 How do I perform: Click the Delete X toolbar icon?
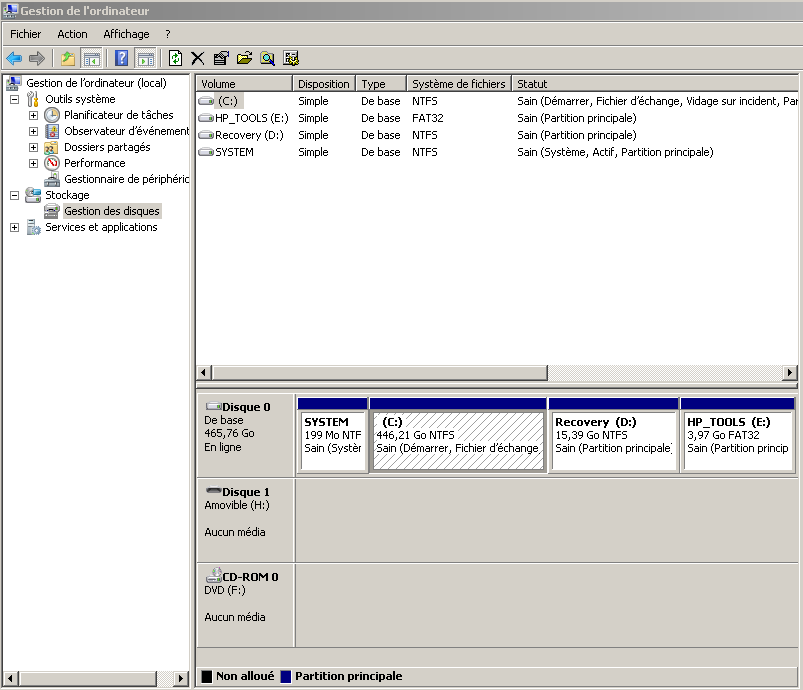point(198,58)
